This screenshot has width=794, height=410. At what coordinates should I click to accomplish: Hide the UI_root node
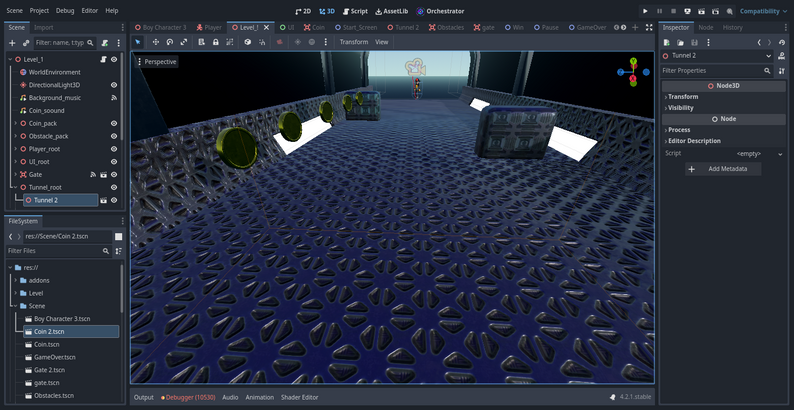(x=114, y=162)
